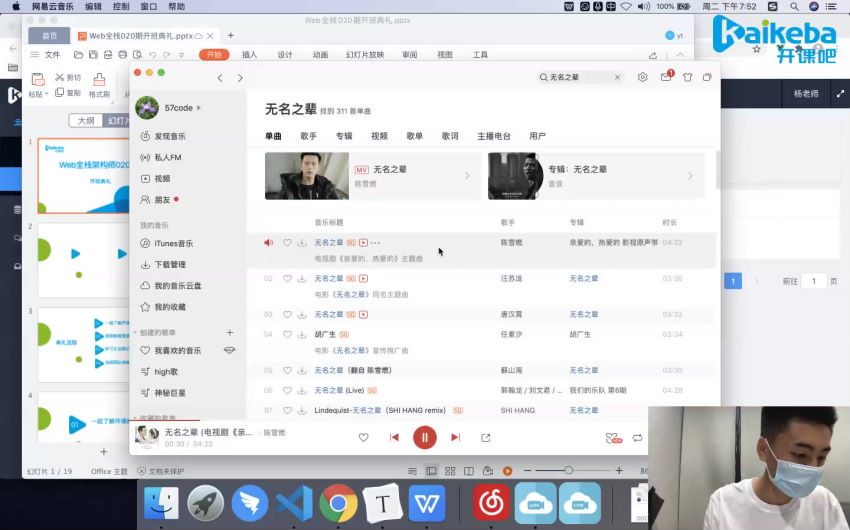Open 发现音乐 in the sidebar
The width and height of the screenshot is (850, 530).
(x=169, y=136)
